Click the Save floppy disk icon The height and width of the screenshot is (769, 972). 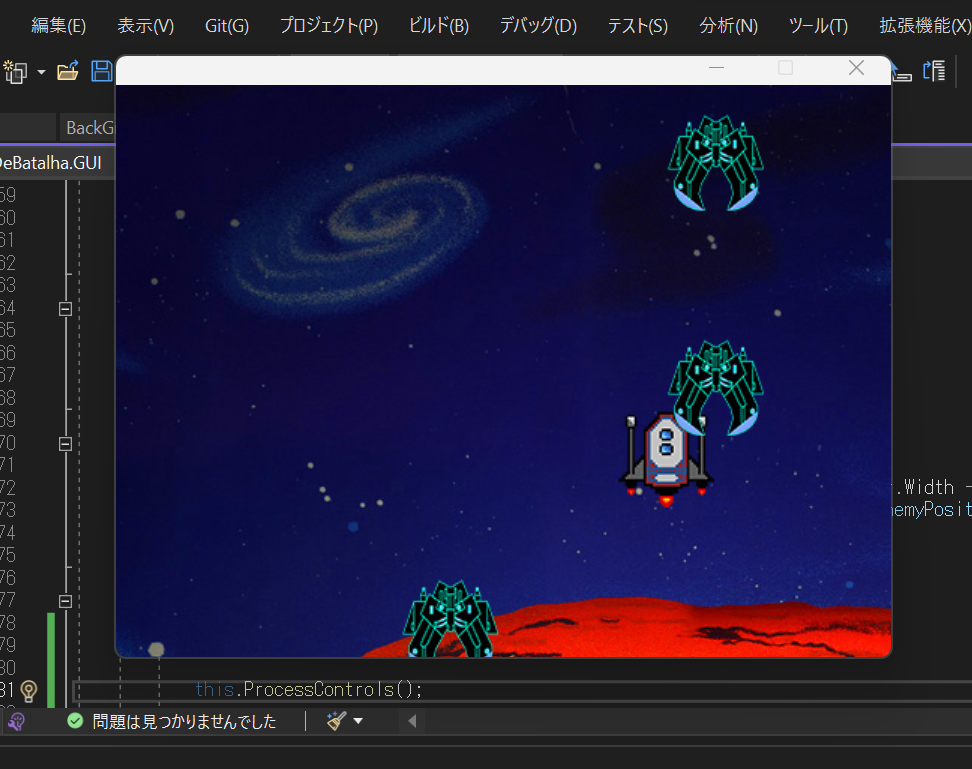pos(101,71)
